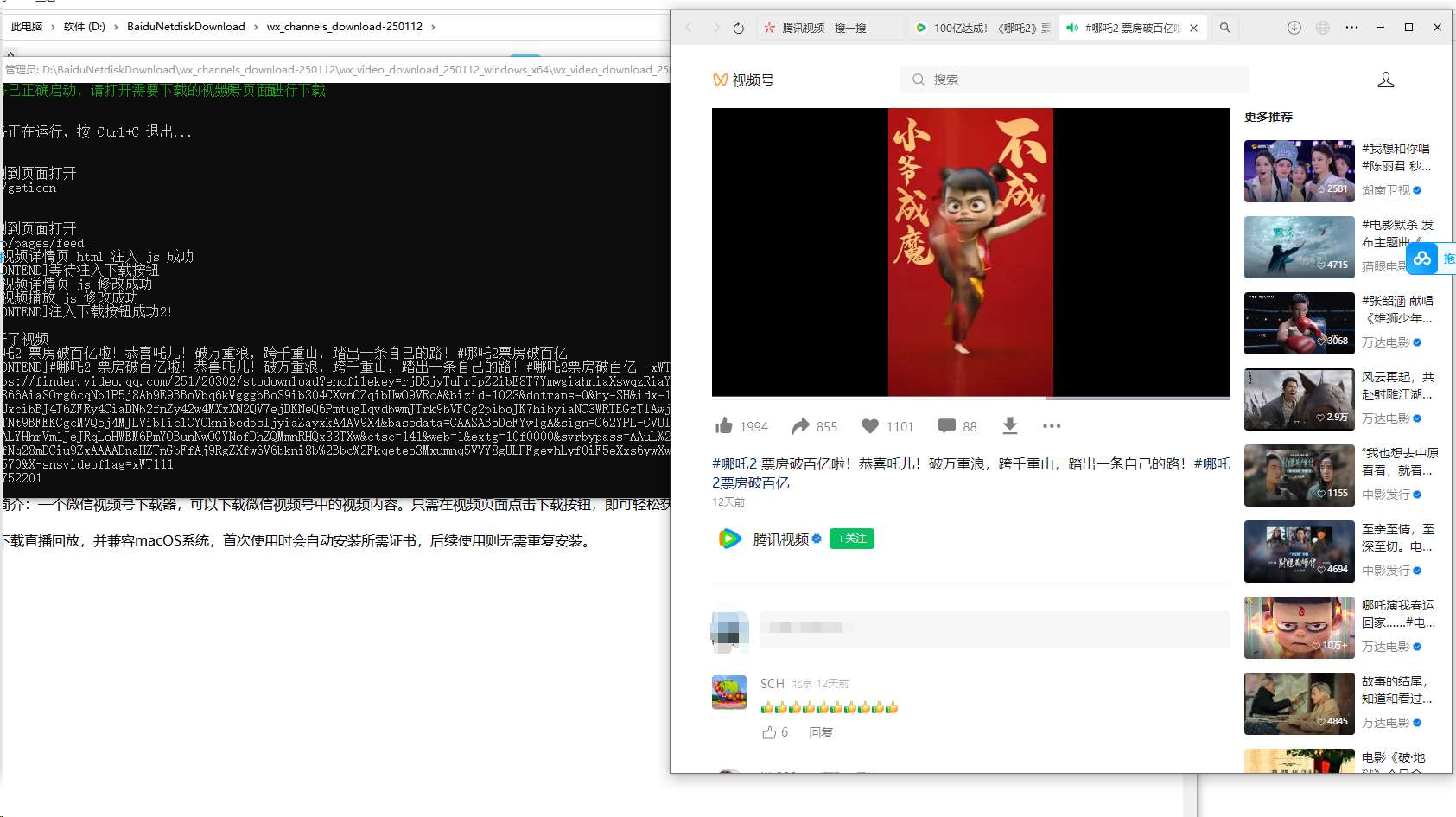Open more options dots below video
This screenshot has height=817, width=1456.
click(1052, 425)
